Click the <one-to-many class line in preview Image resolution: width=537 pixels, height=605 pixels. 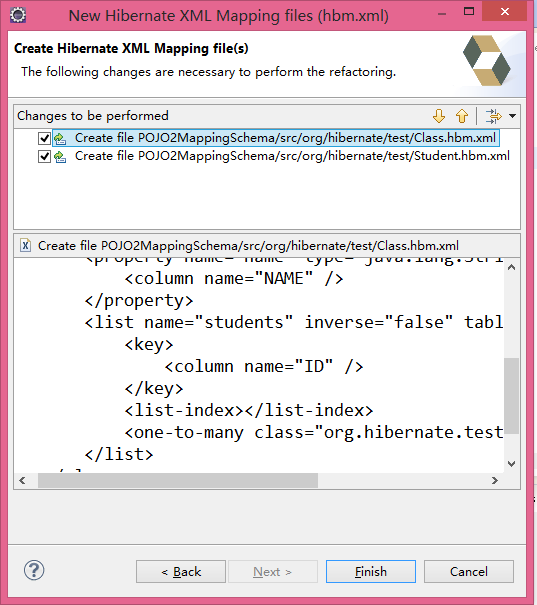(x=314, y=433)
